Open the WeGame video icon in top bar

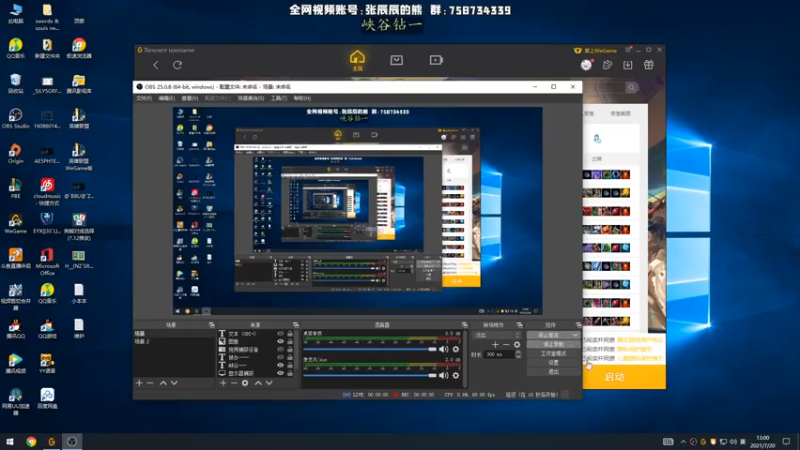(x=436, y=60)
